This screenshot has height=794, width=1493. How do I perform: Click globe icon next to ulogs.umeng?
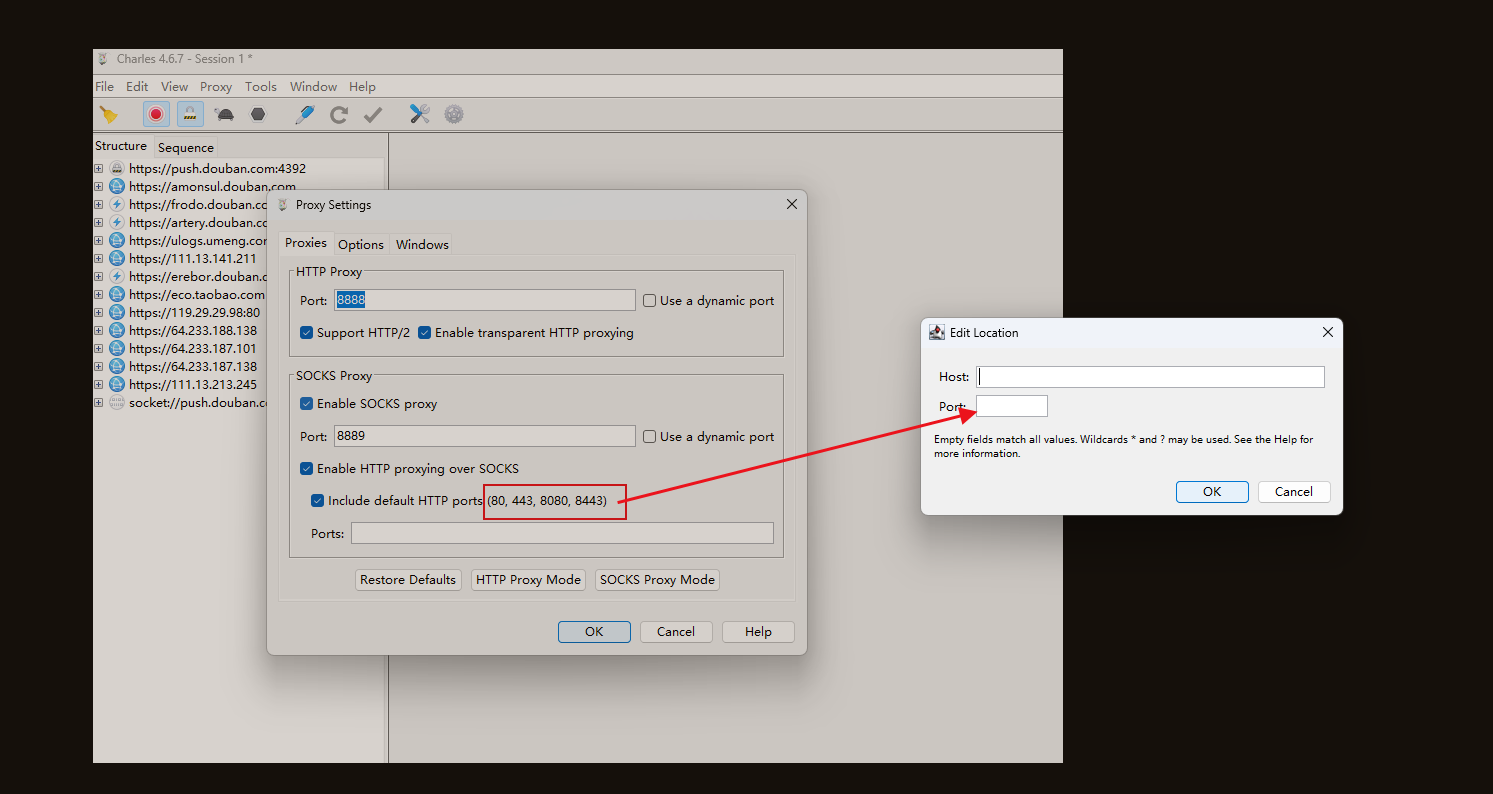coord(117,241)
